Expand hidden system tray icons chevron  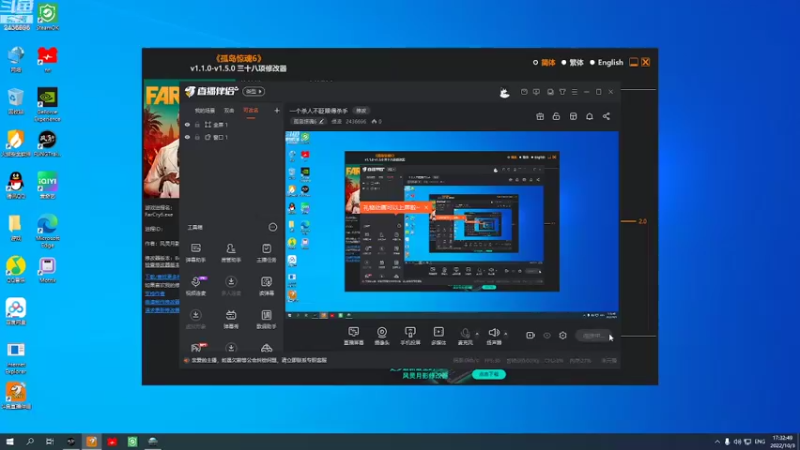point(717,441)
